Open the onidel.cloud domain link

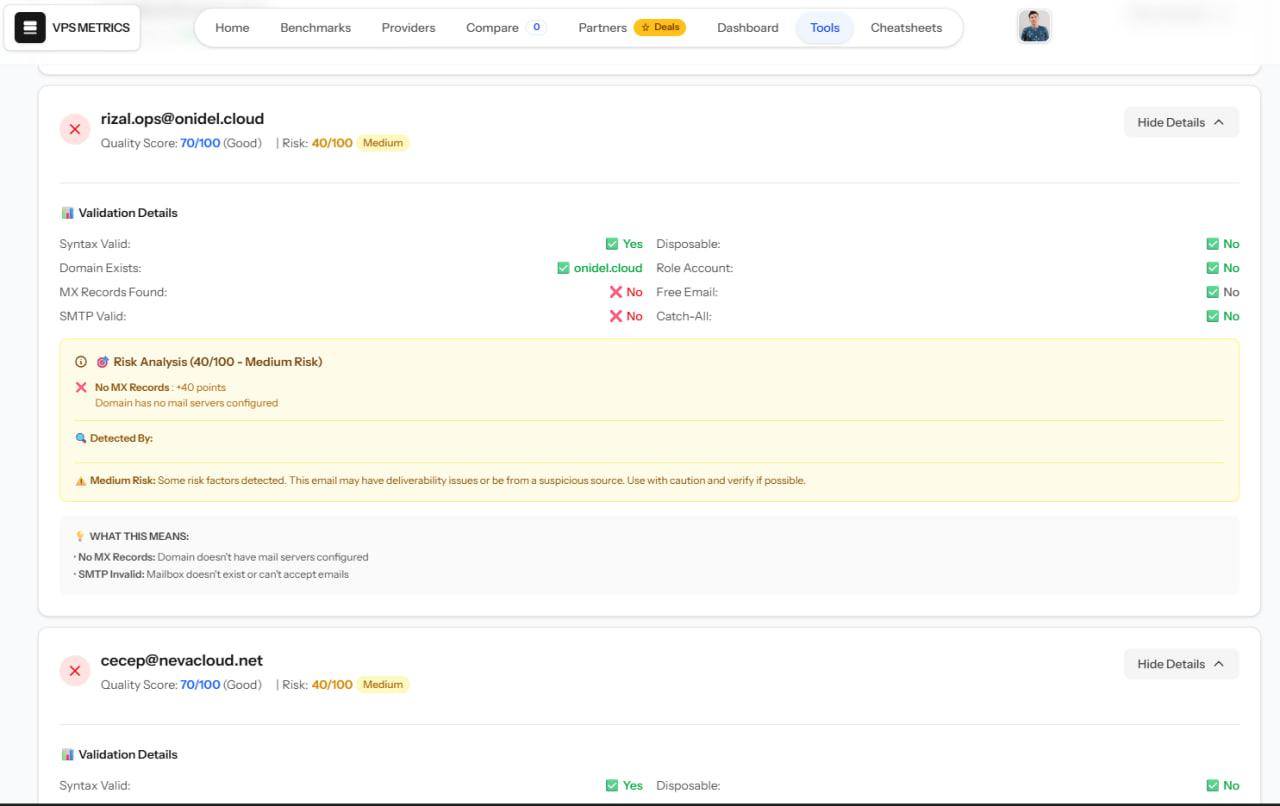(608, 268)
